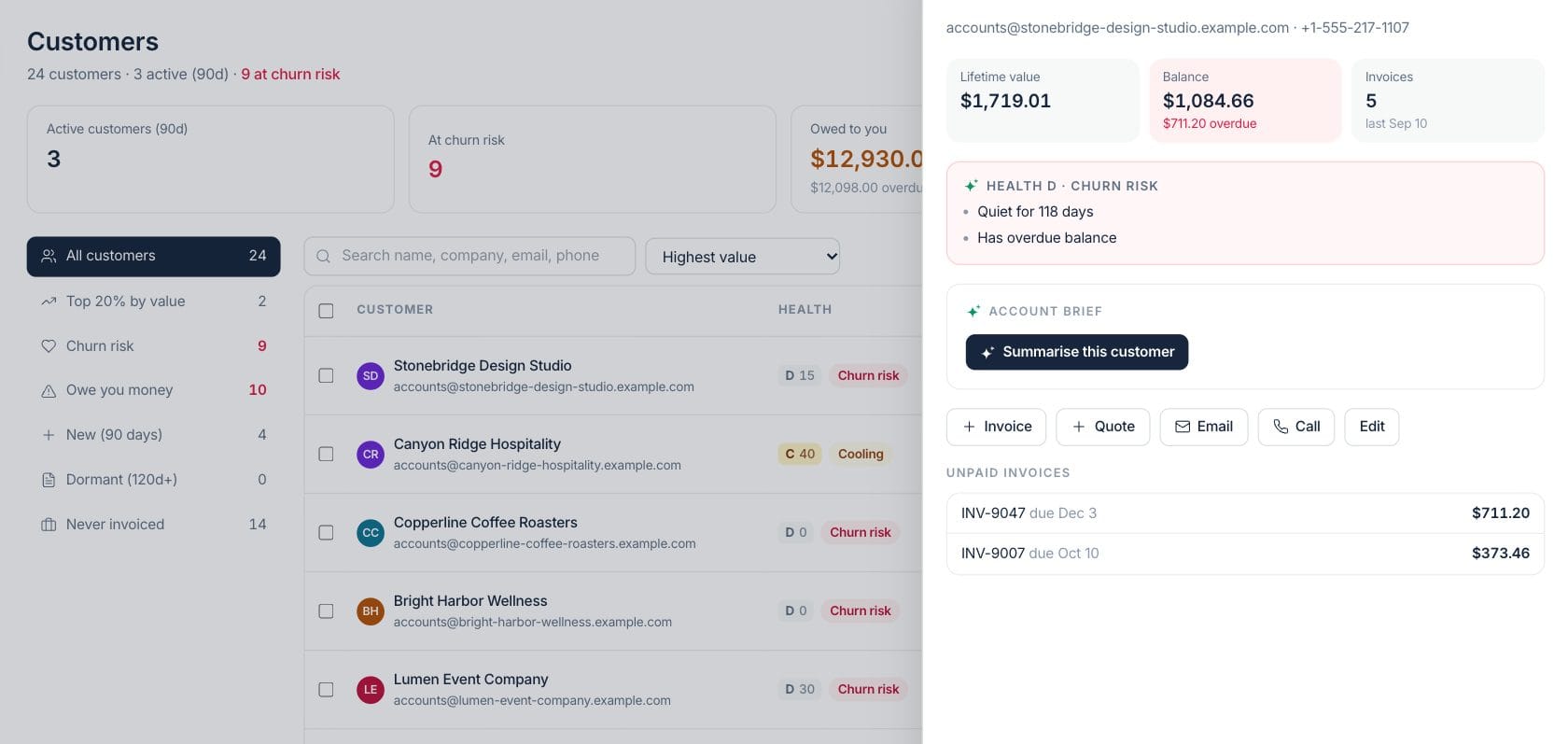Click the BH avatar for Bright Harbor Wellness
1568x744 pixels.
pos(371,611)
